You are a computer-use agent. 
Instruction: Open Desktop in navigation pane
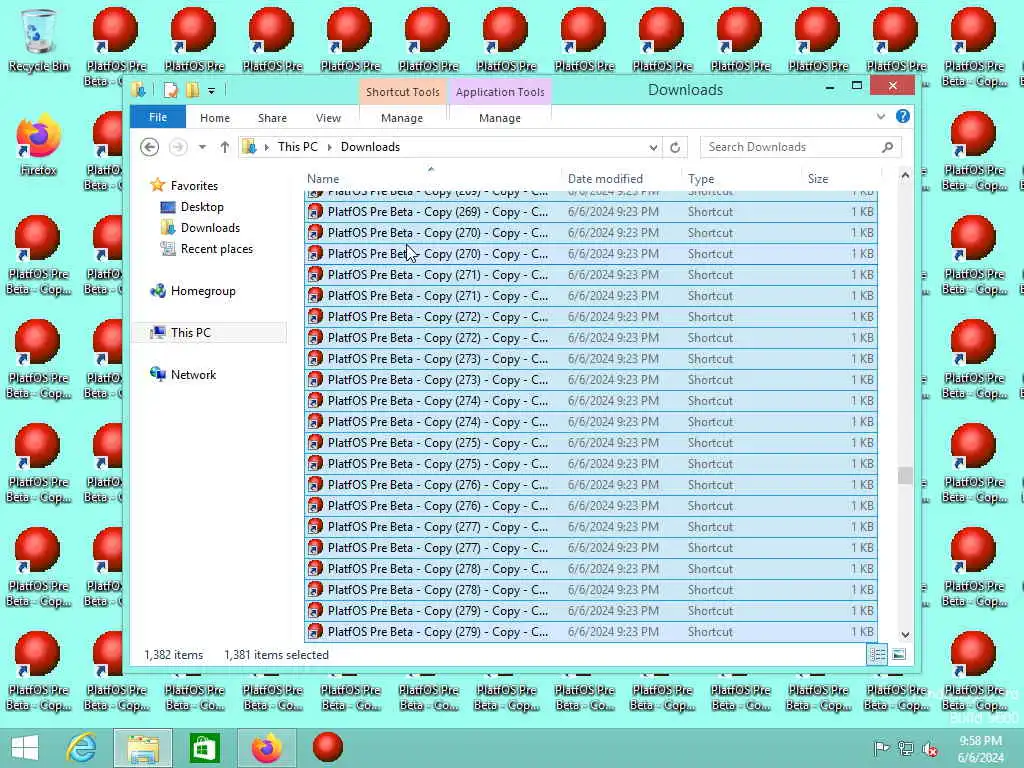(x=202, y=206)
